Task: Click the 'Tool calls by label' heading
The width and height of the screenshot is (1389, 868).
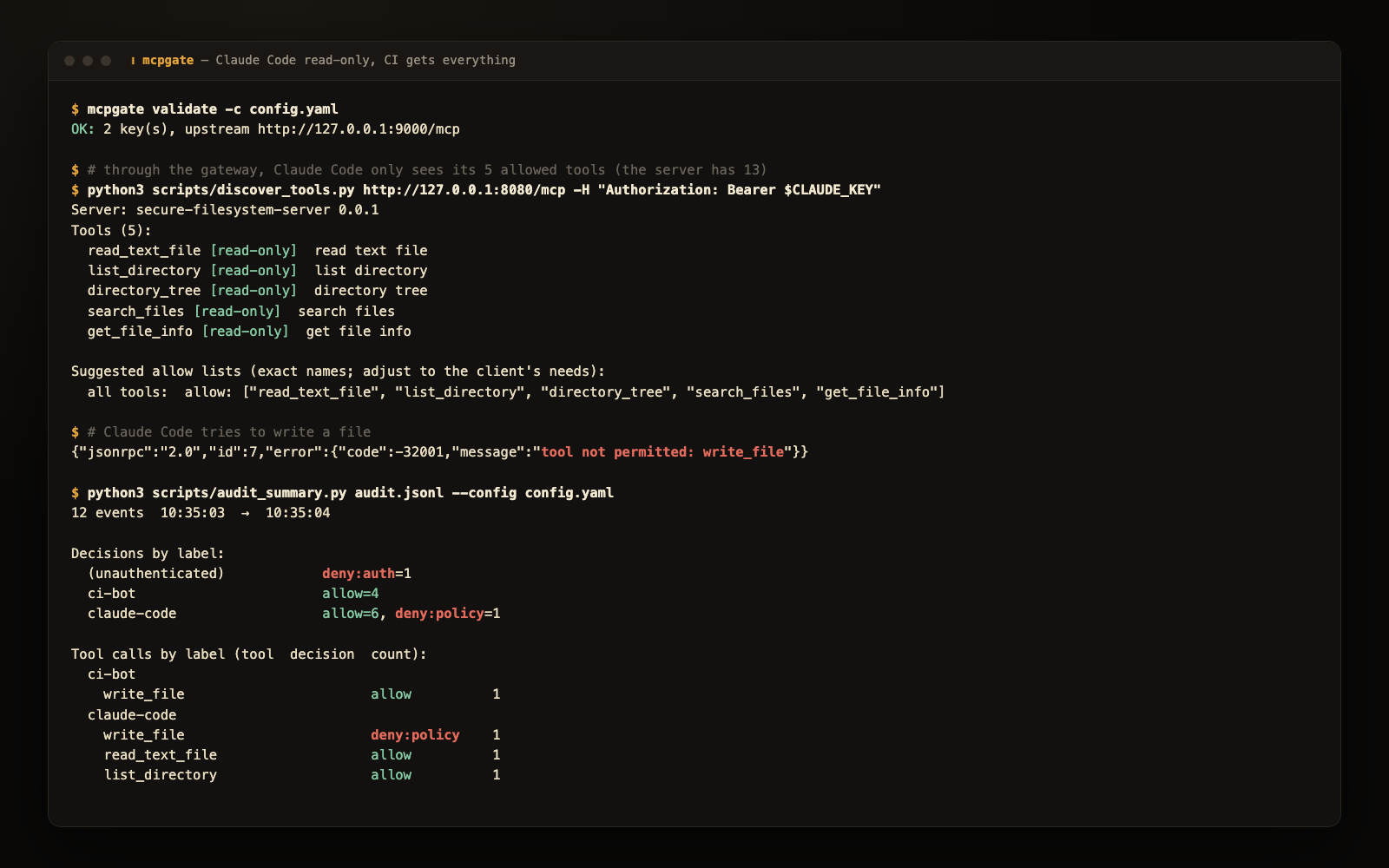Action: (x=249, y=654)
